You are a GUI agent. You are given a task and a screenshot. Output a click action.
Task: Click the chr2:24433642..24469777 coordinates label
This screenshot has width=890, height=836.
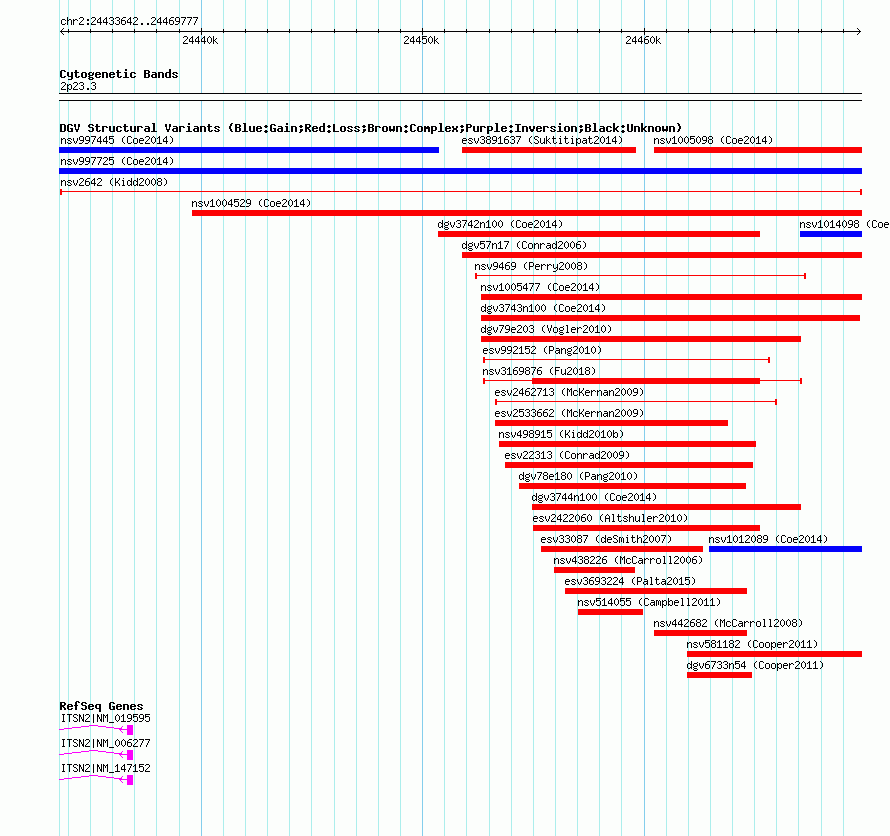(x=129, y=22)
